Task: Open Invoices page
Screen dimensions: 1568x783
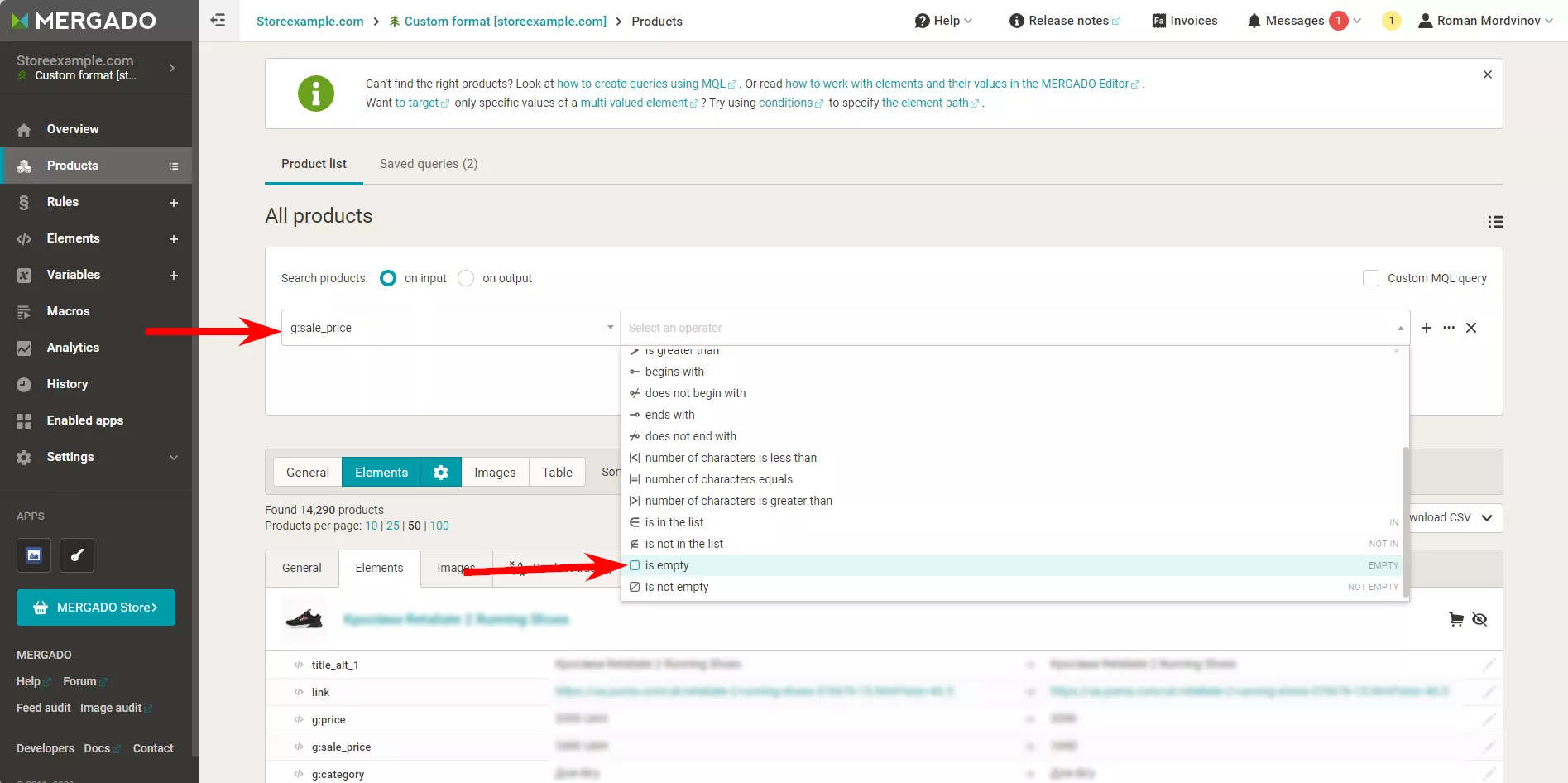Action: point(1185,21)
